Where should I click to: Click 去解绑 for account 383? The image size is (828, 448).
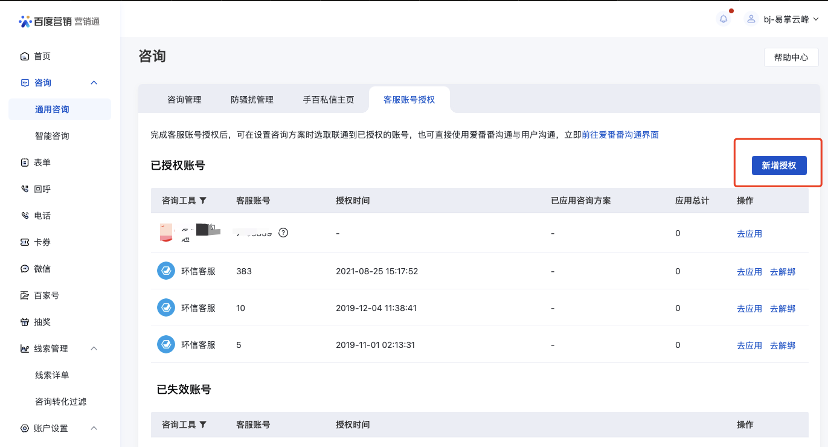pyautogui.click(x=782, y=271)
